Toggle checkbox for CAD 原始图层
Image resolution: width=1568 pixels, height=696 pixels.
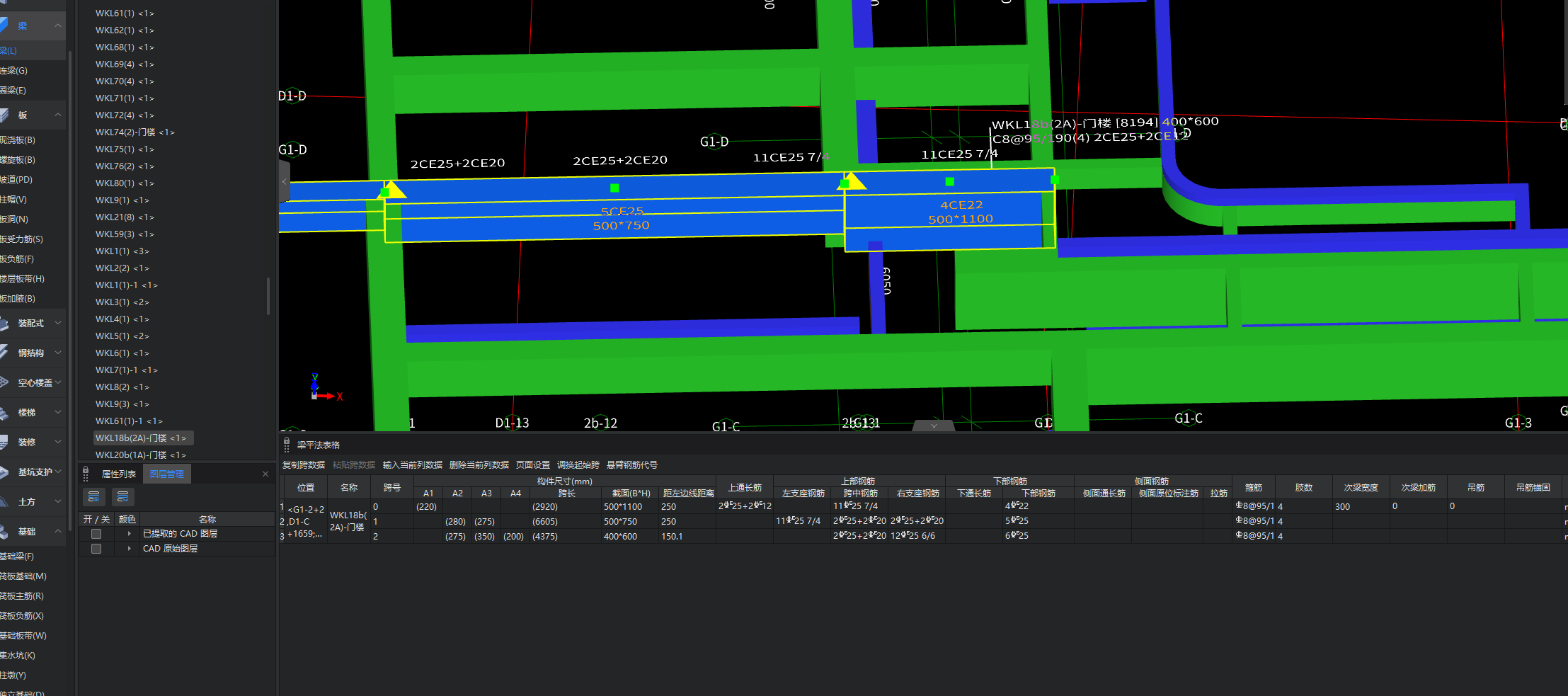96,549
